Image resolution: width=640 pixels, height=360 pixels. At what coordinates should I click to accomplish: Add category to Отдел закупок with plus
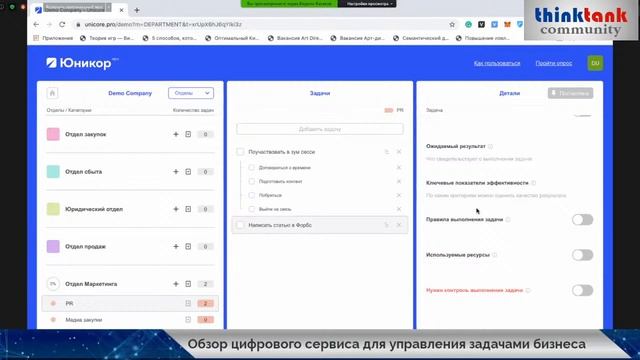(x=176, y=134)
